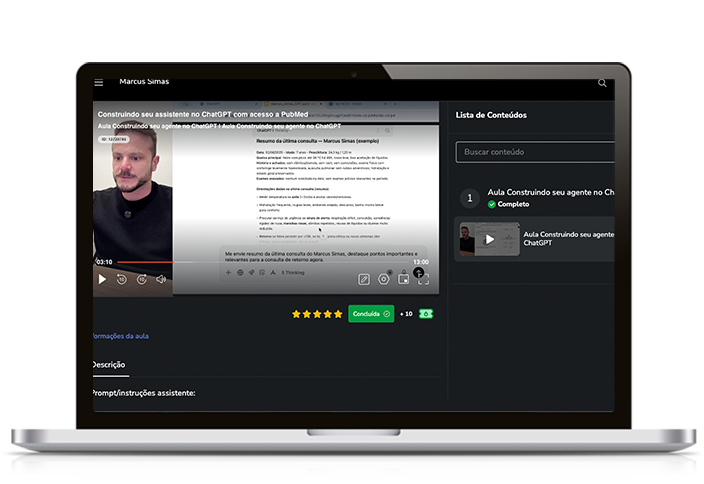The height and width of the screenshot is (484, 704).
Task: Click the Buscar conteúdo search field
Action: tap(534, 152)
